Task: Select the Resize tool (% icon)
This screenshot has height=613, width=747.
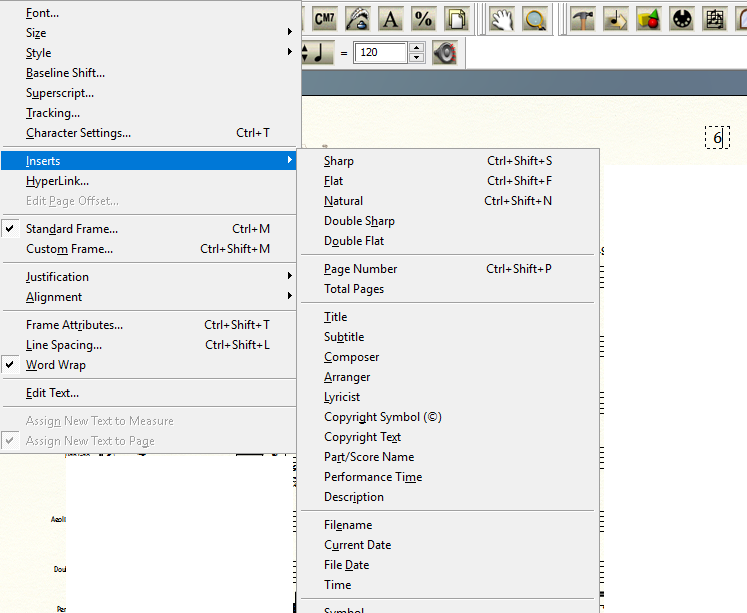Action: tap(423, 18)
